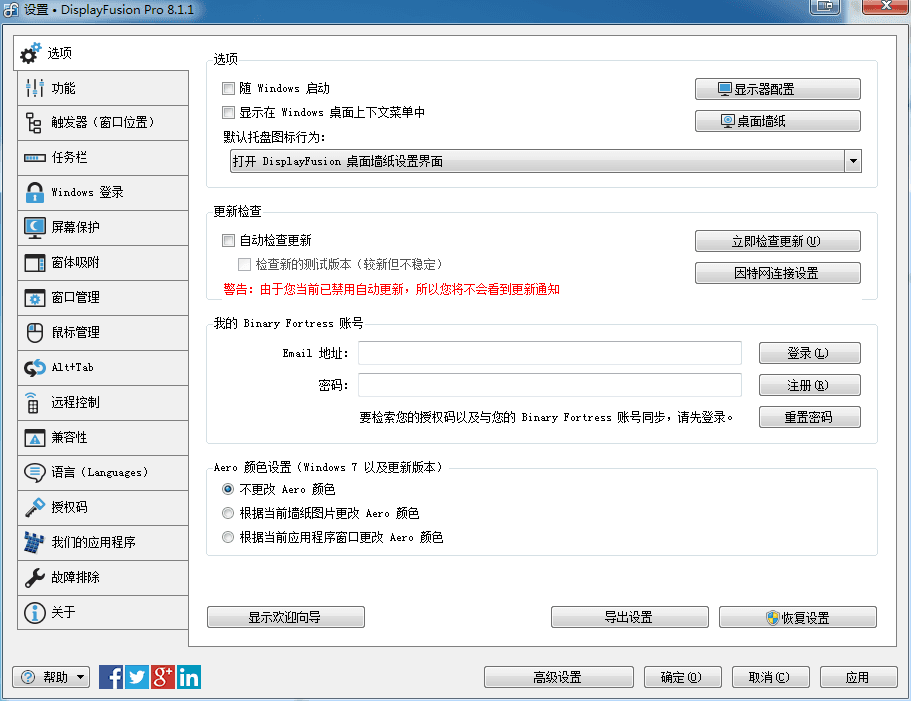The height and width of the screenshot is (701, 911).
Task: Click the gear window icon for 窗口管理
Action: 35,298
